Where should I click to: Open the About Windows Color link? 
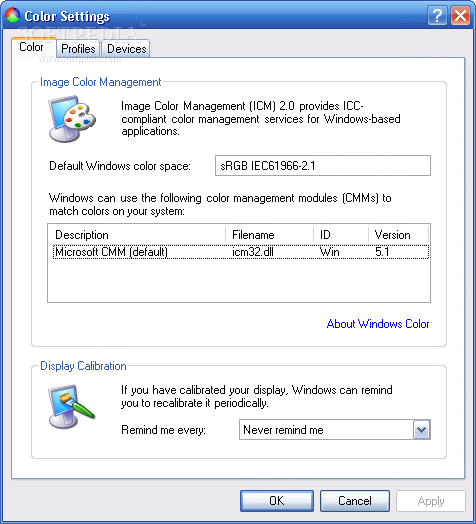(x=378, y=324)
